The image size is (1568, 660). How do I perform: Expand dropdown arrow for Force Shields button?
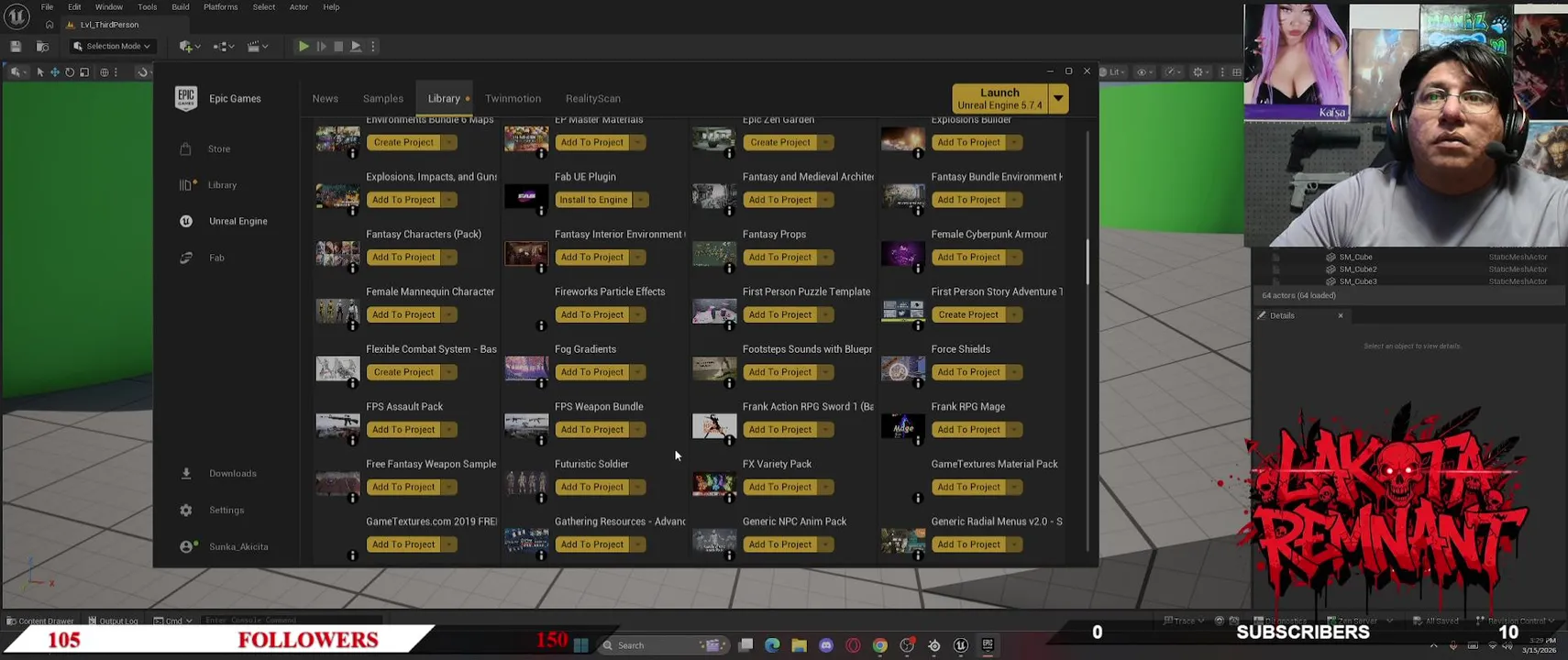[1014, 372]
